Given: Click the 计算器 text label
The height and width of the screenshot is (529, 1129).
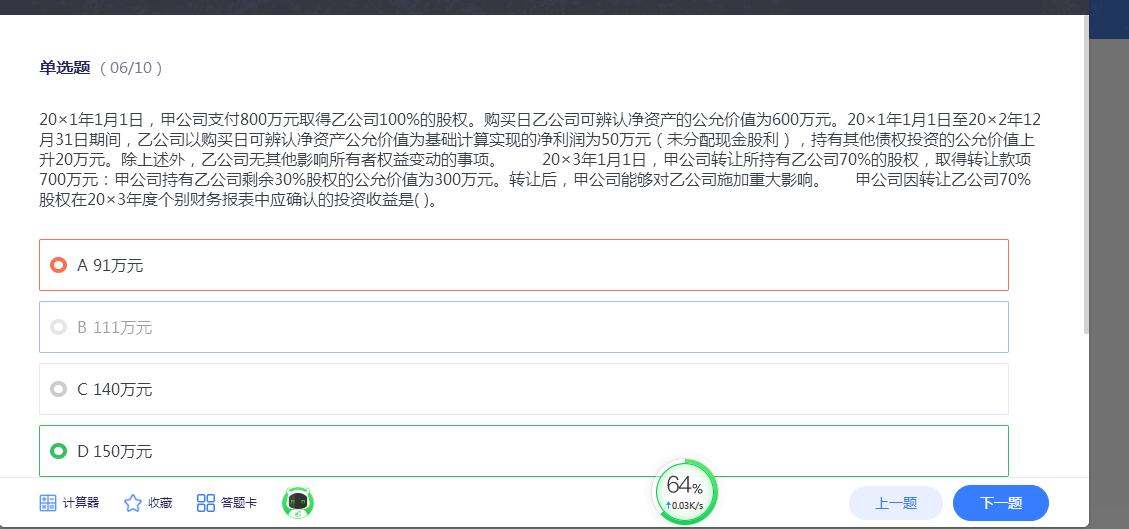Looking at the screenshot, I should (81, 503).
